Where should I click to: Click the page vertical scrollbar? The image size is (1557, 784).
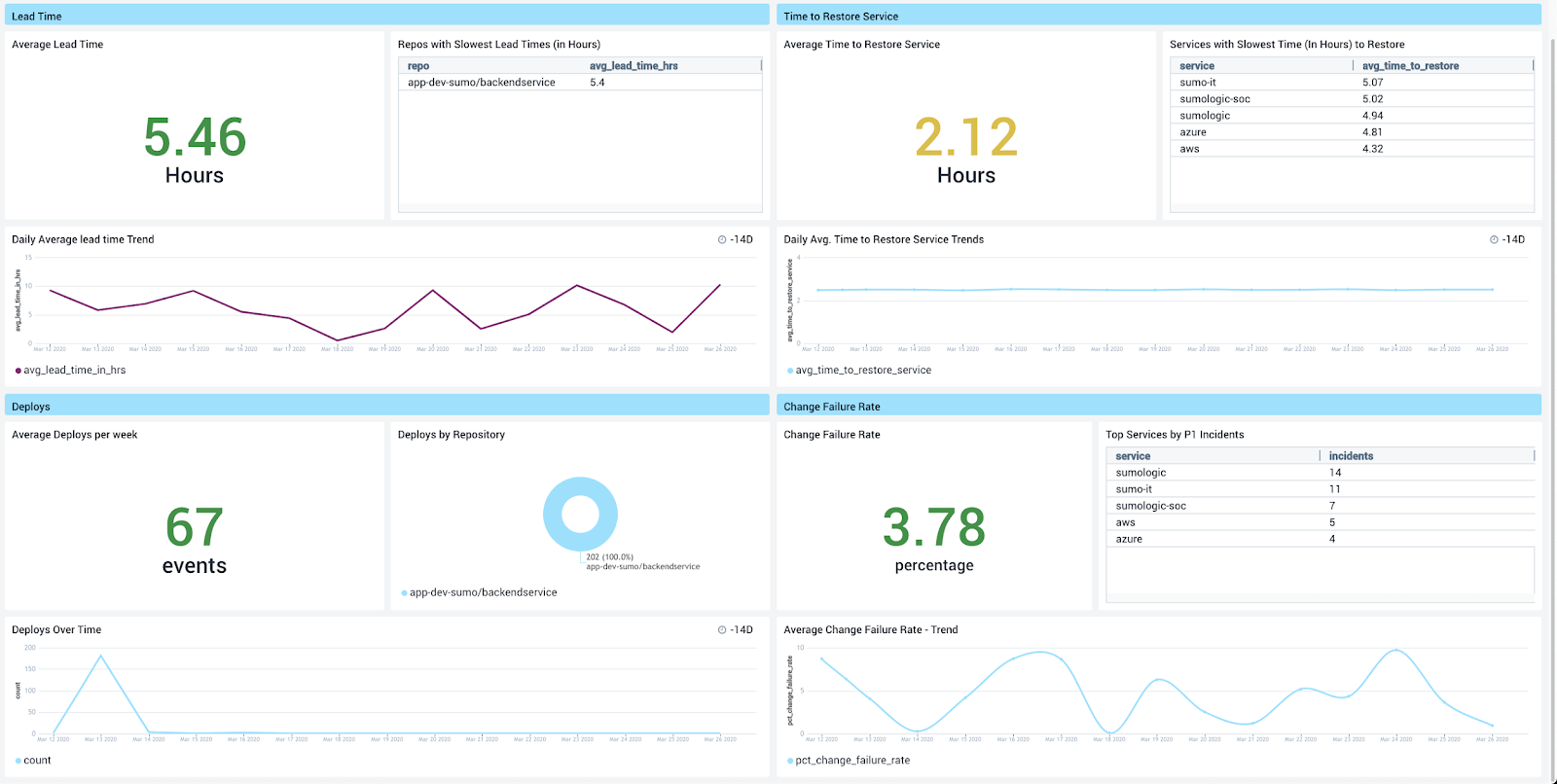tap(1552, 389)
